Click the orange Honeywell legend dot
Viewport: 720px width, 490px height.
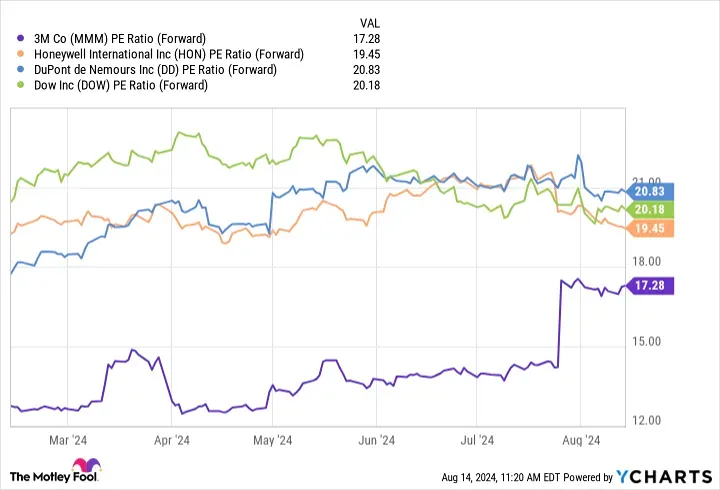point(21,55)
